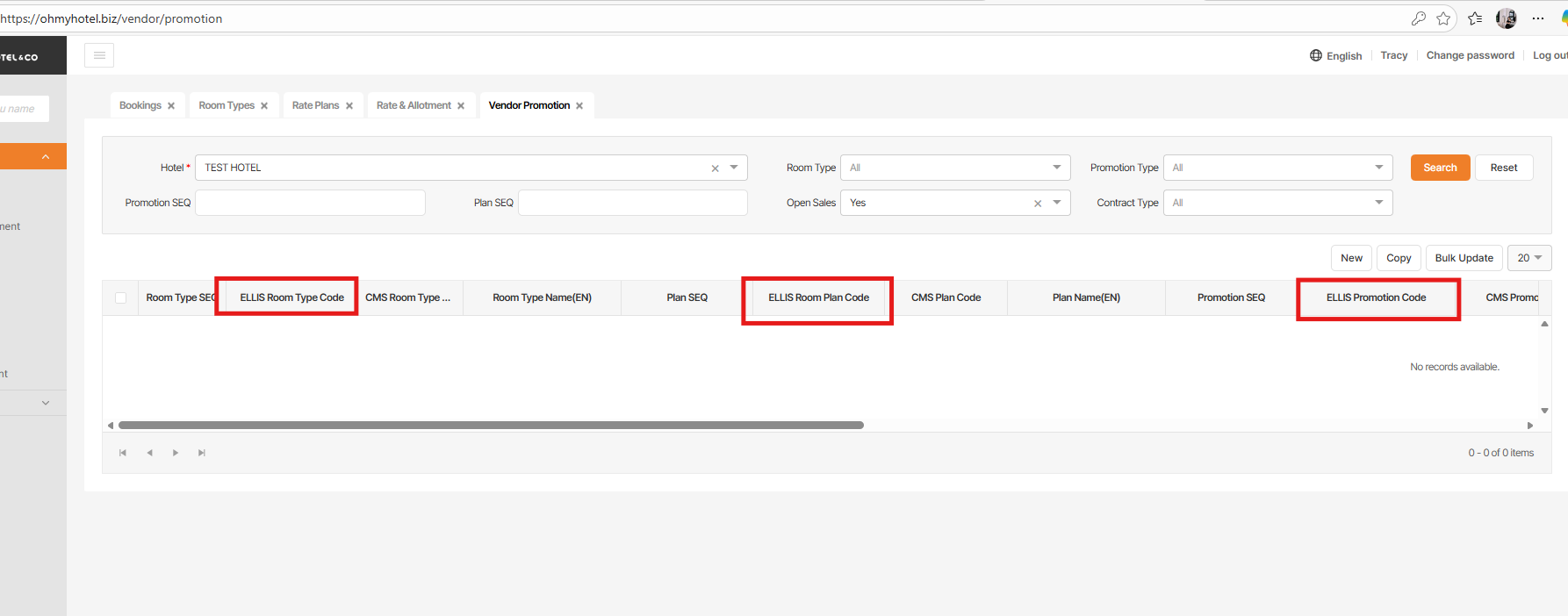The height and width of the screenshot is (616, 1568).
Task: Go to the first page of results
Action: (x=123, y=453)
